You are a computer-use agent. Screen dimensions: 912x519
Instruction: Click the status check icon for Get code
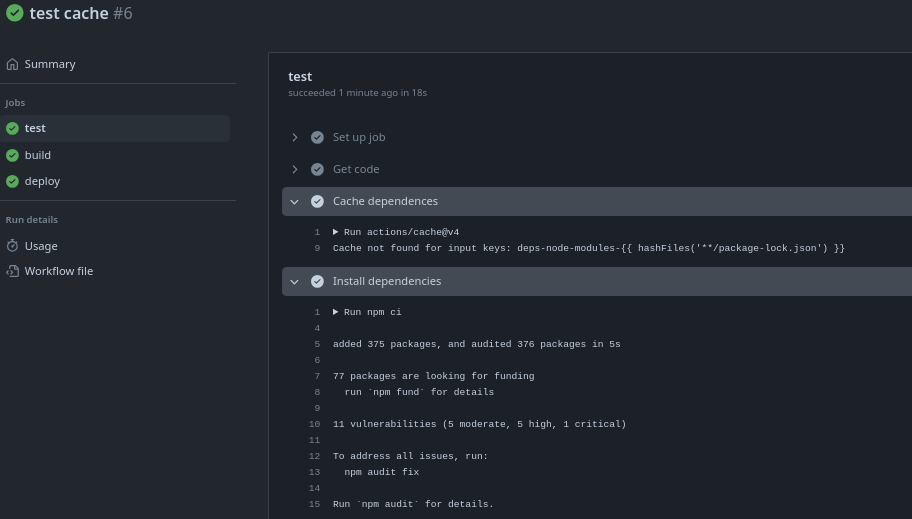[x=317, y=169]
